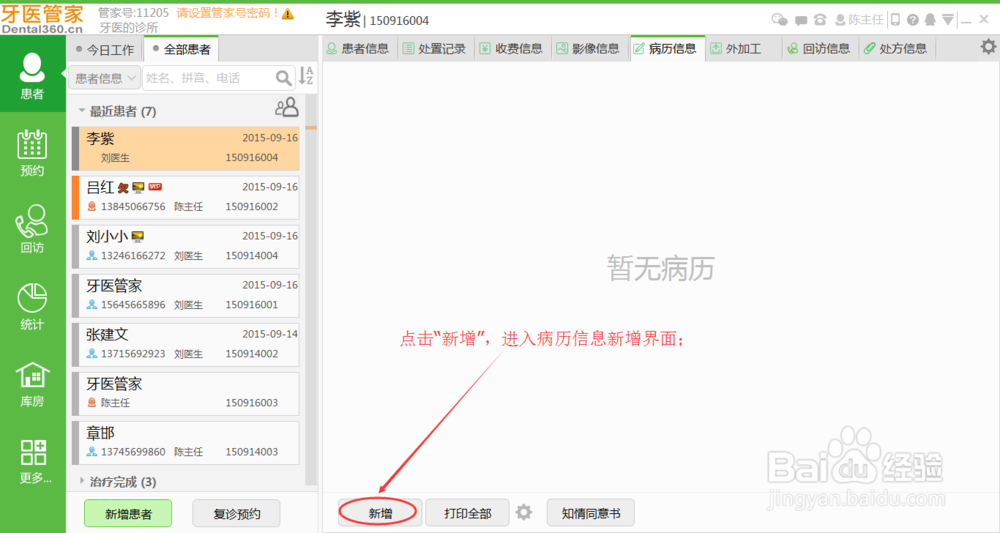Select the 牙医管家 patient with number 150916001
Viewport: 1000px width, 533px height.
pos(186,295)
